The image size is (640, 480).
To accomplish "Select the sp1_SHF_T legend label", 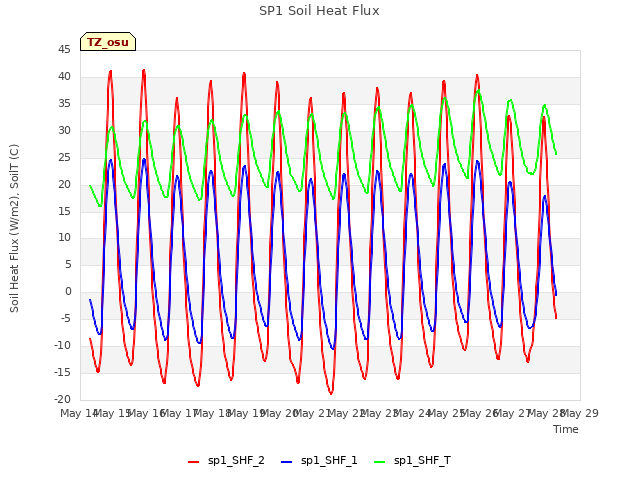I will 422,461.
